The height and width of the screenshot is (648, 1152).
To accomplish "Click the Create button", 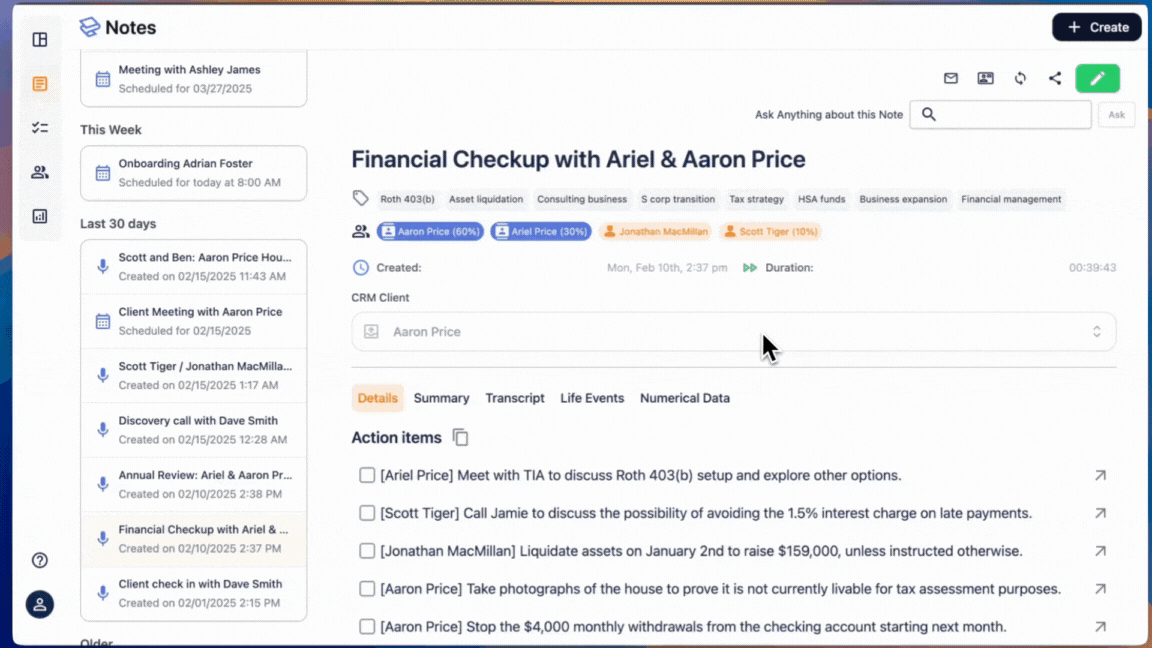I will point(1096,27).
